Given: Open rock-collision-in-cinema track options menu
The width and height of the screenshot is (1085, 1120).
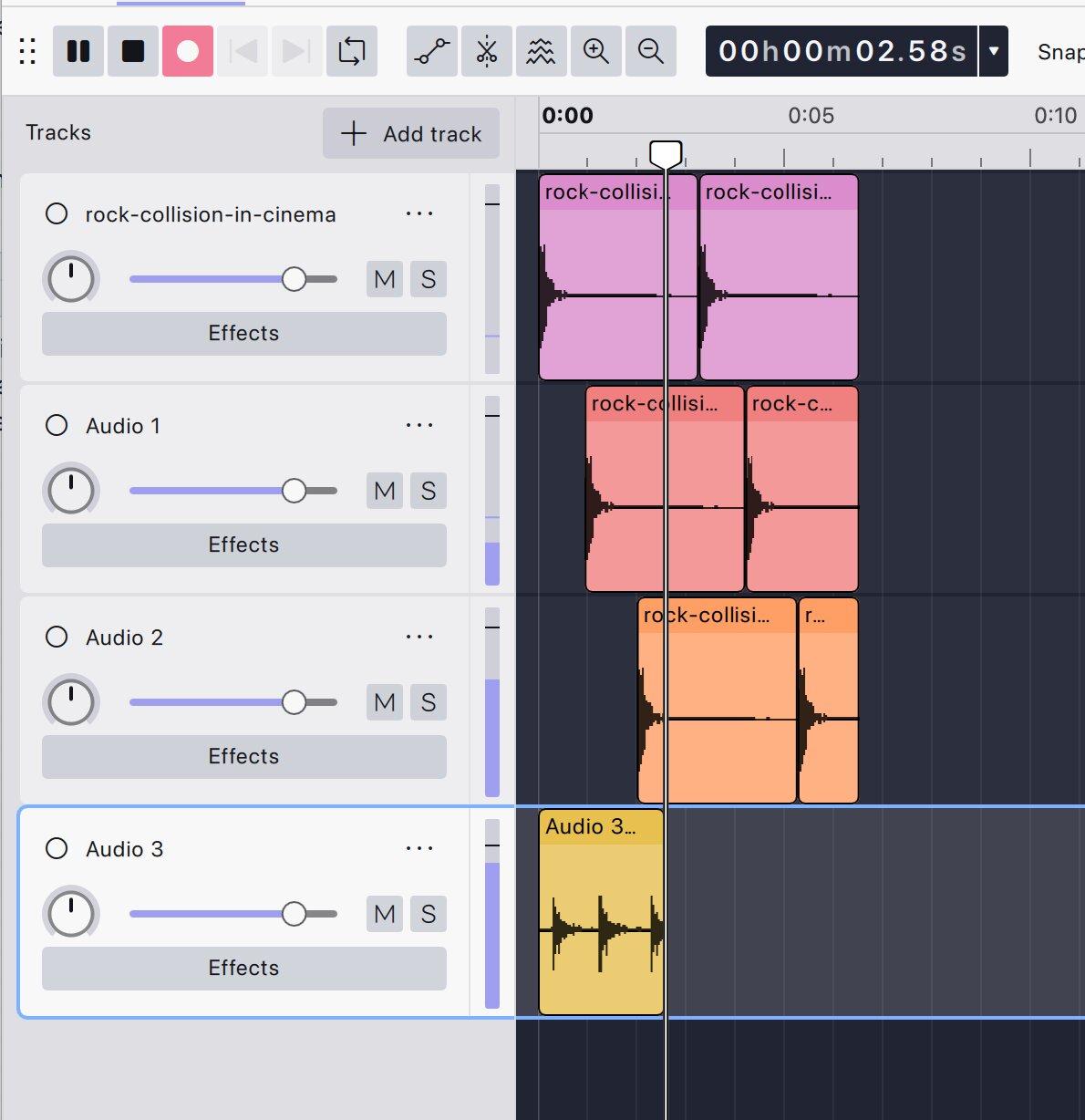Looking at the screenshot, I should tap(419, 213).
